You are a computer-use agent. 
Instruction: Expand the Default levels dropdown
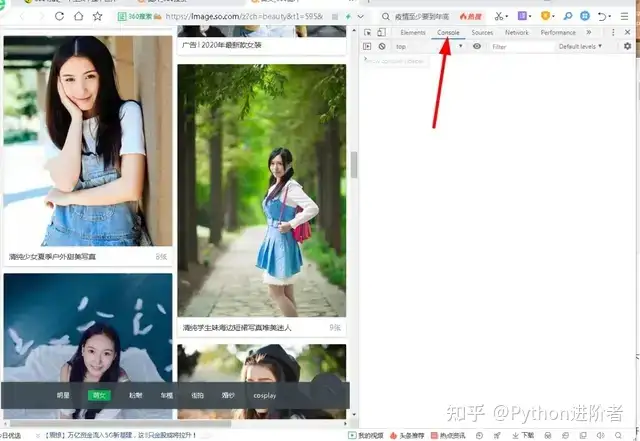[x=580, y=47]
